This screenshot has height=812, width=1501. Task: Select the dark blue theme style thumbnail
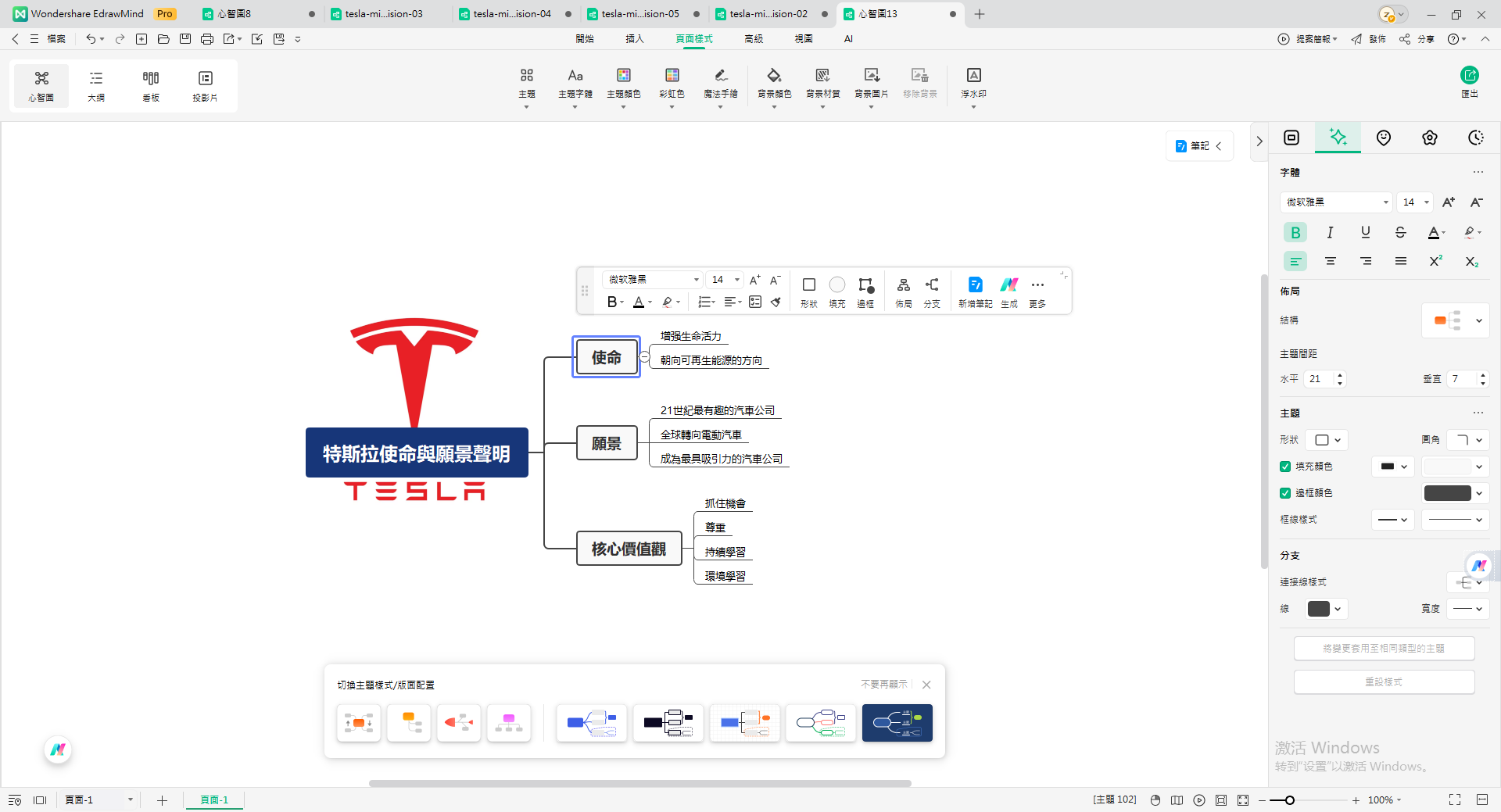[897, 723]
